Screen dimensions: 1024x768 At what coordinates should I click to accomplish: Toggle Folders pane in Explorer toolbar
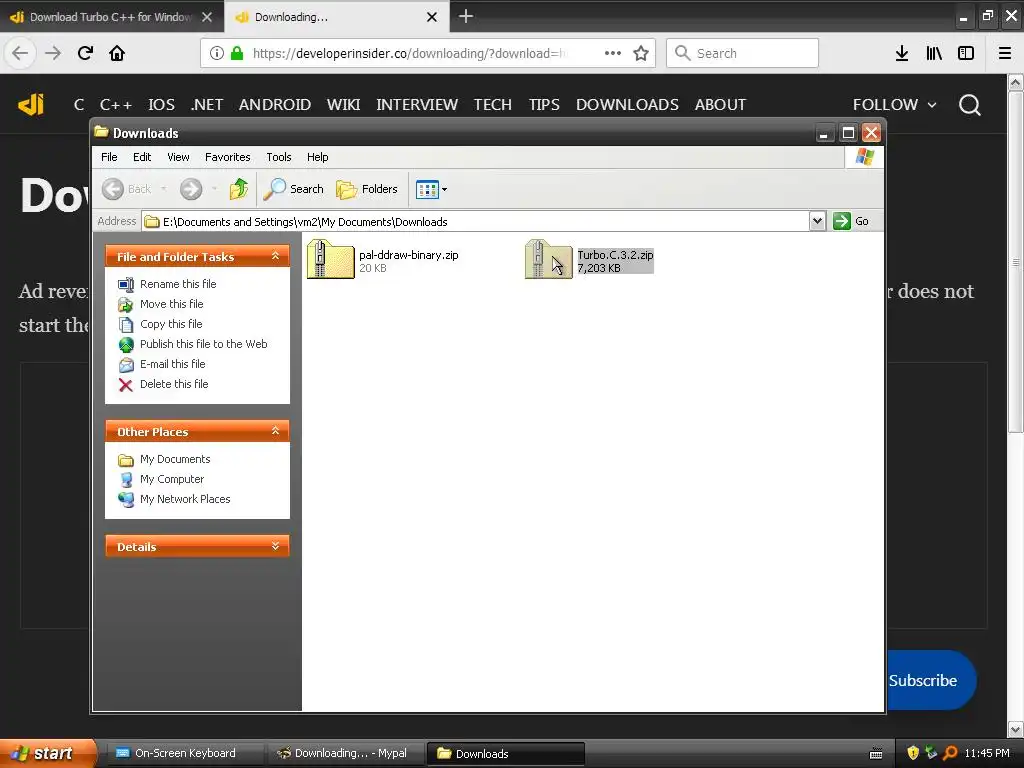click(x=367, y=189)
